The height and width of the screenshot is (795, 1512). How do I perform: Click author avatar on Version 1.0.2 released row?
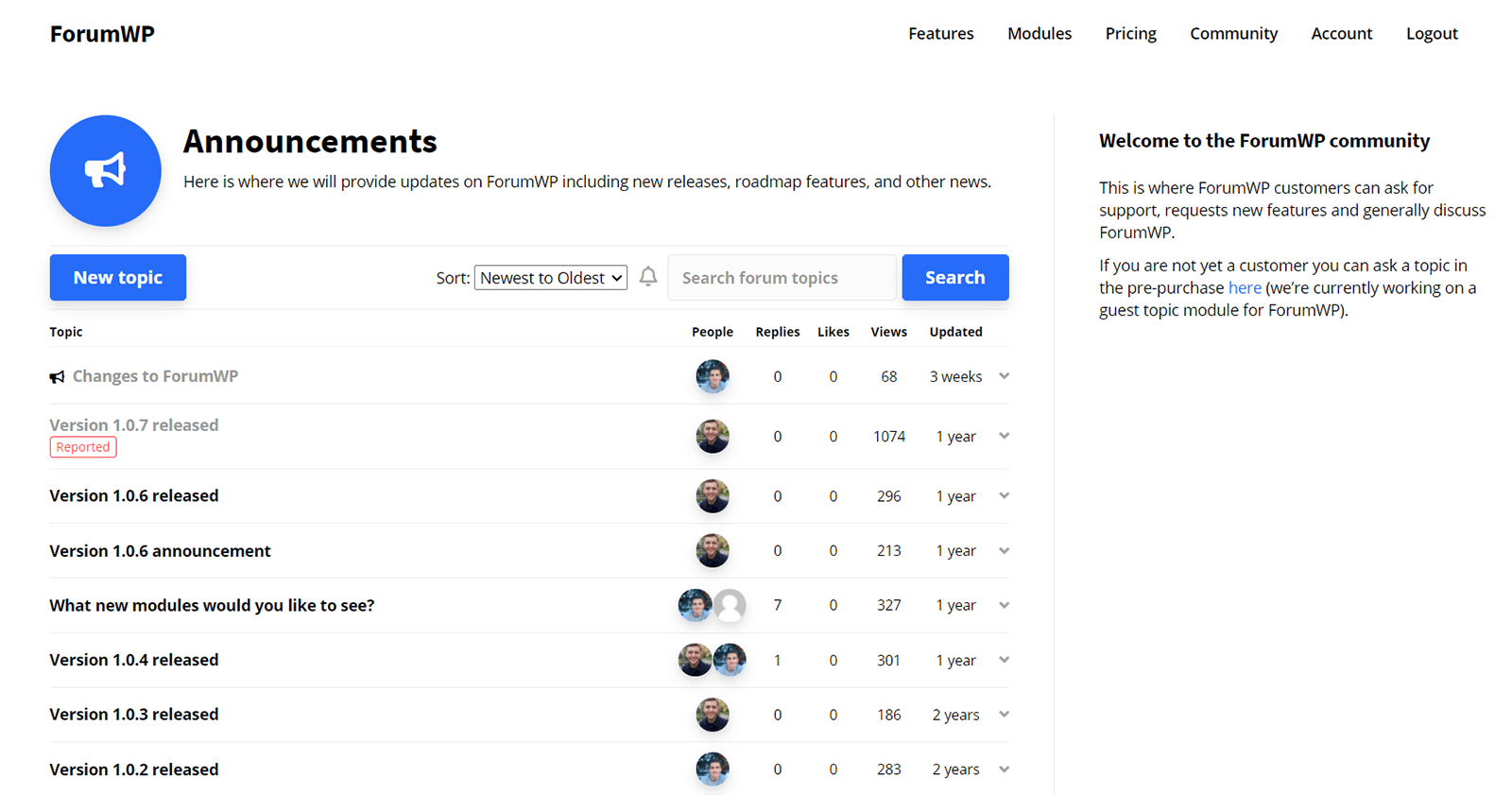coord(713,769)
